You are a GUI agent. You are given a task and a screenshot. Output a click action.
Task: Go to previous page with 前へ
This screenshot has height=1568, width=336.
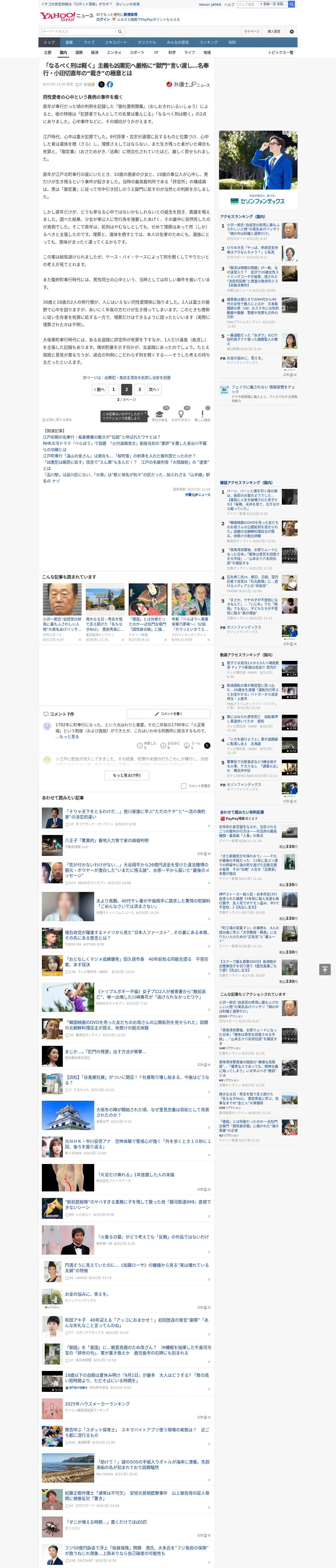[100, 390]
